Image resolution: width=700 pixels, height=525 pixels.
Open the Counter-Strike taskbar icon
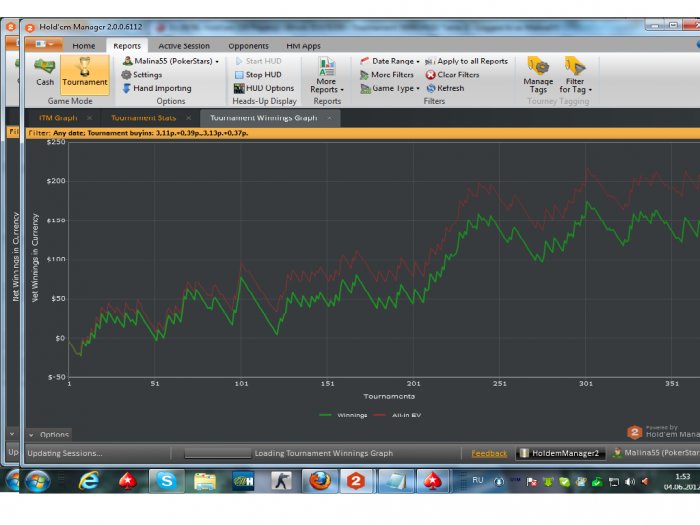281,481
